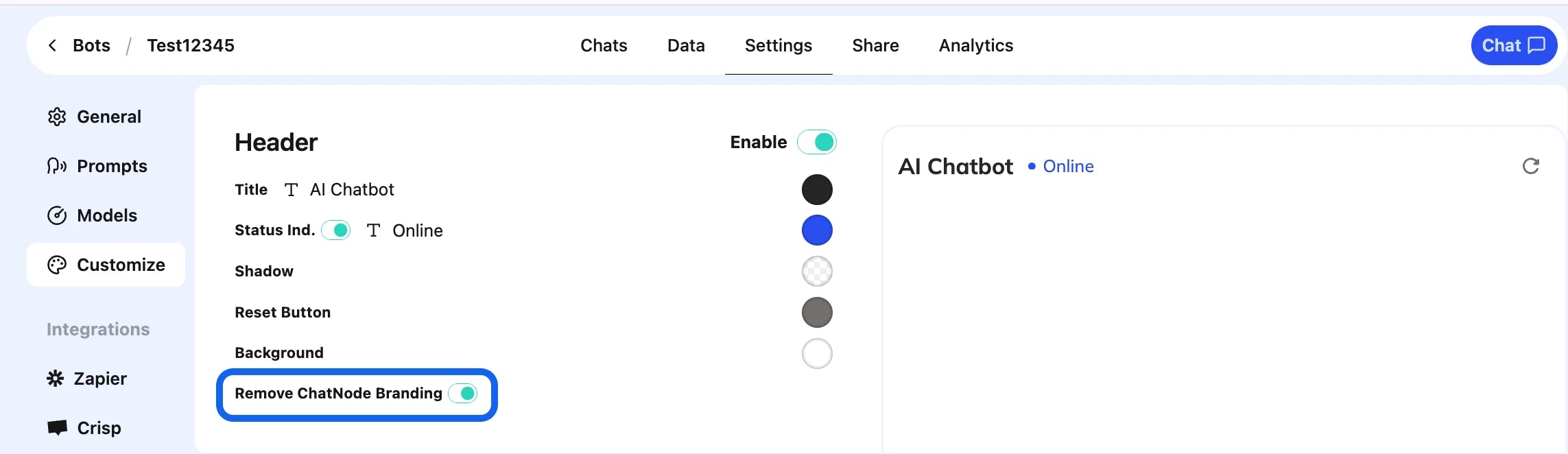1568x454 pixels.
Task: Click the Crisp integration icon
Action: click(x=58, y=427)
